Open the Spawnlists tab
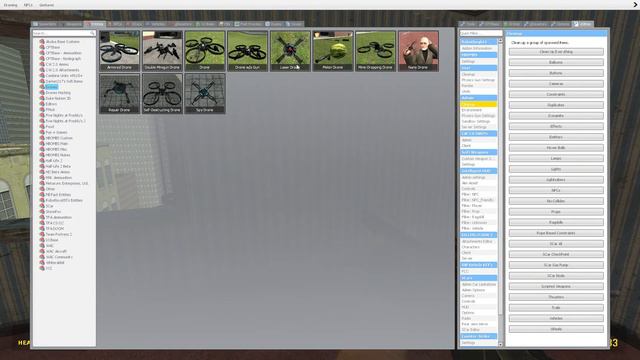This screenshot has height=360, width=640. (45, 24)
